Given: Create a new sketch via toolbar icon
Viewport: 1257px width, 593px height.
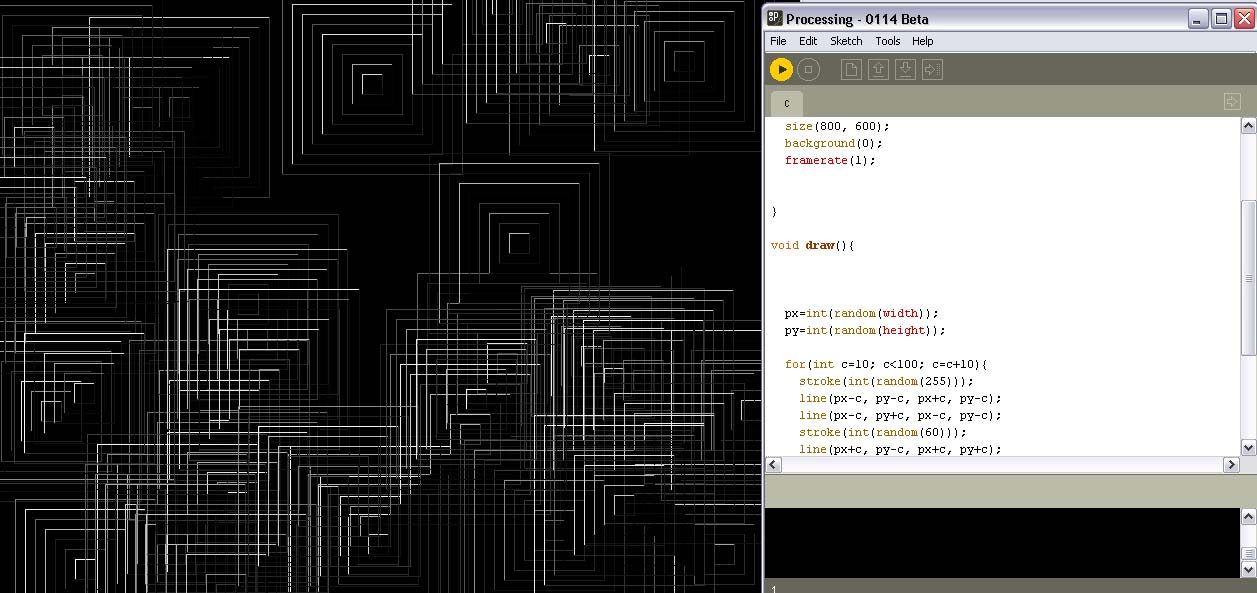Looking at the screenshot, I should coord(851,69).
